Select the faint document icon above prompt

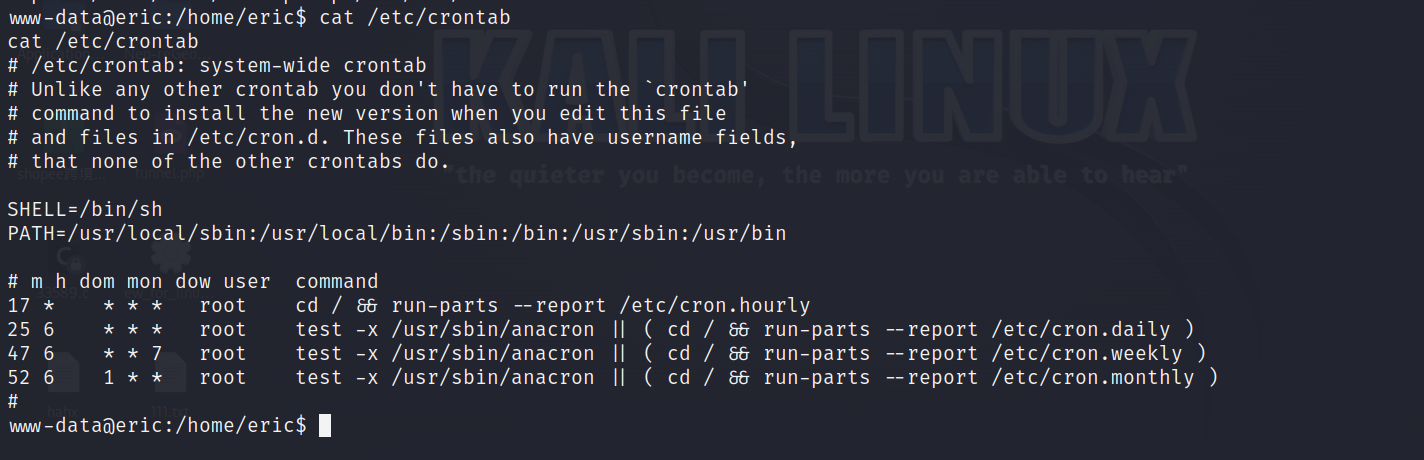pos(62,372)
